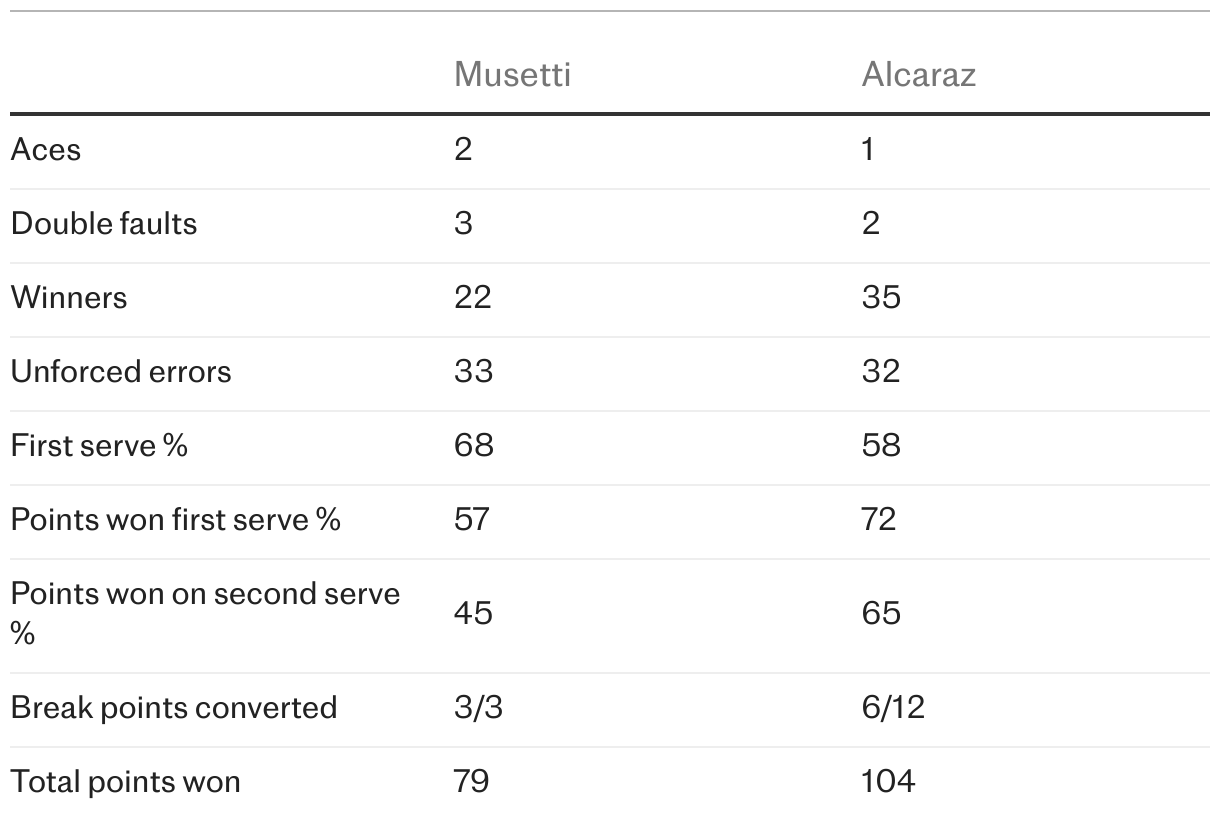The height and width of the screenshot is (830, 1220).
Task: Click the Alcaraz column header
Action: point(918,75)
